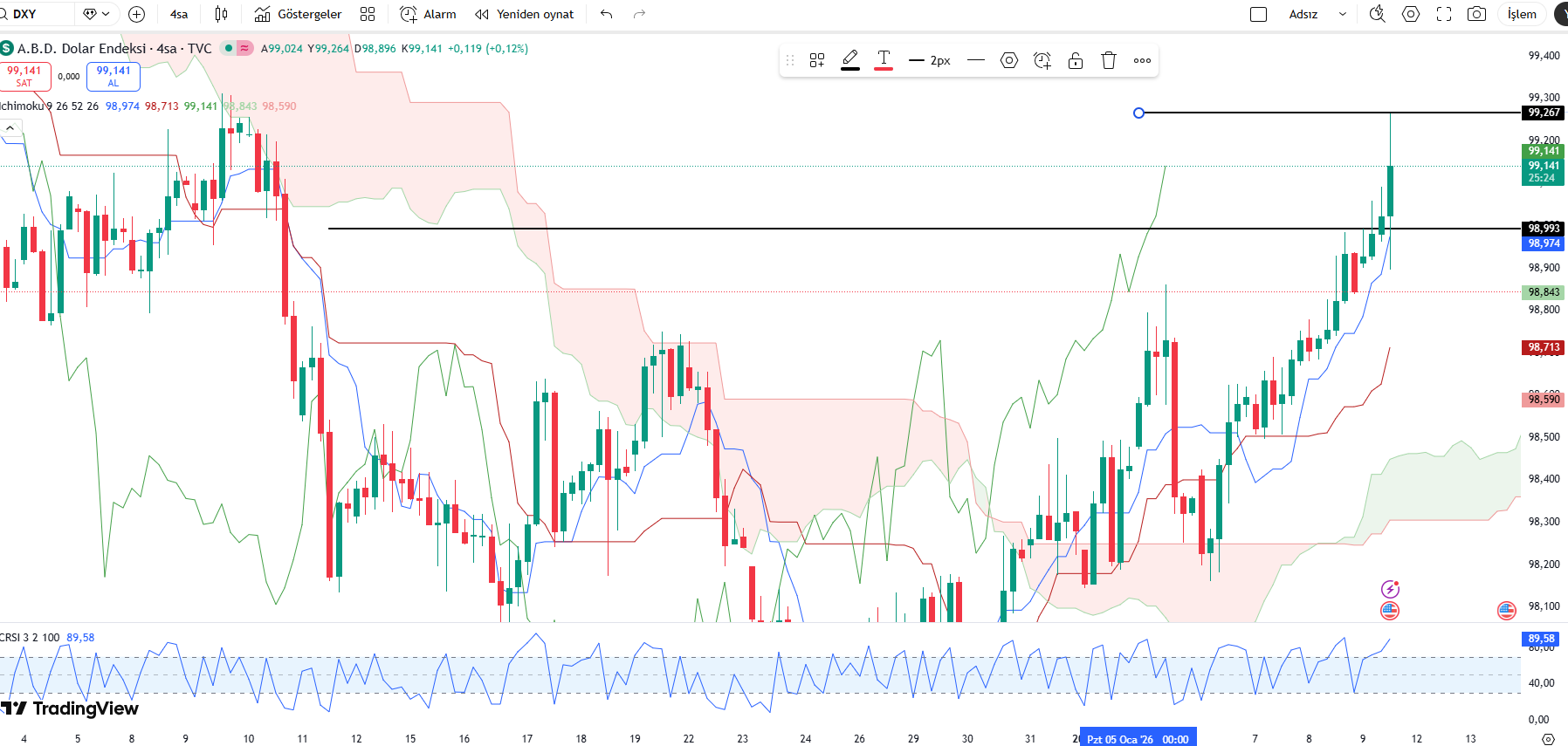This screenshot has width=1568, height=746.
Task: Toggle lock on the selected drawing
Action: coord(1076,60)
